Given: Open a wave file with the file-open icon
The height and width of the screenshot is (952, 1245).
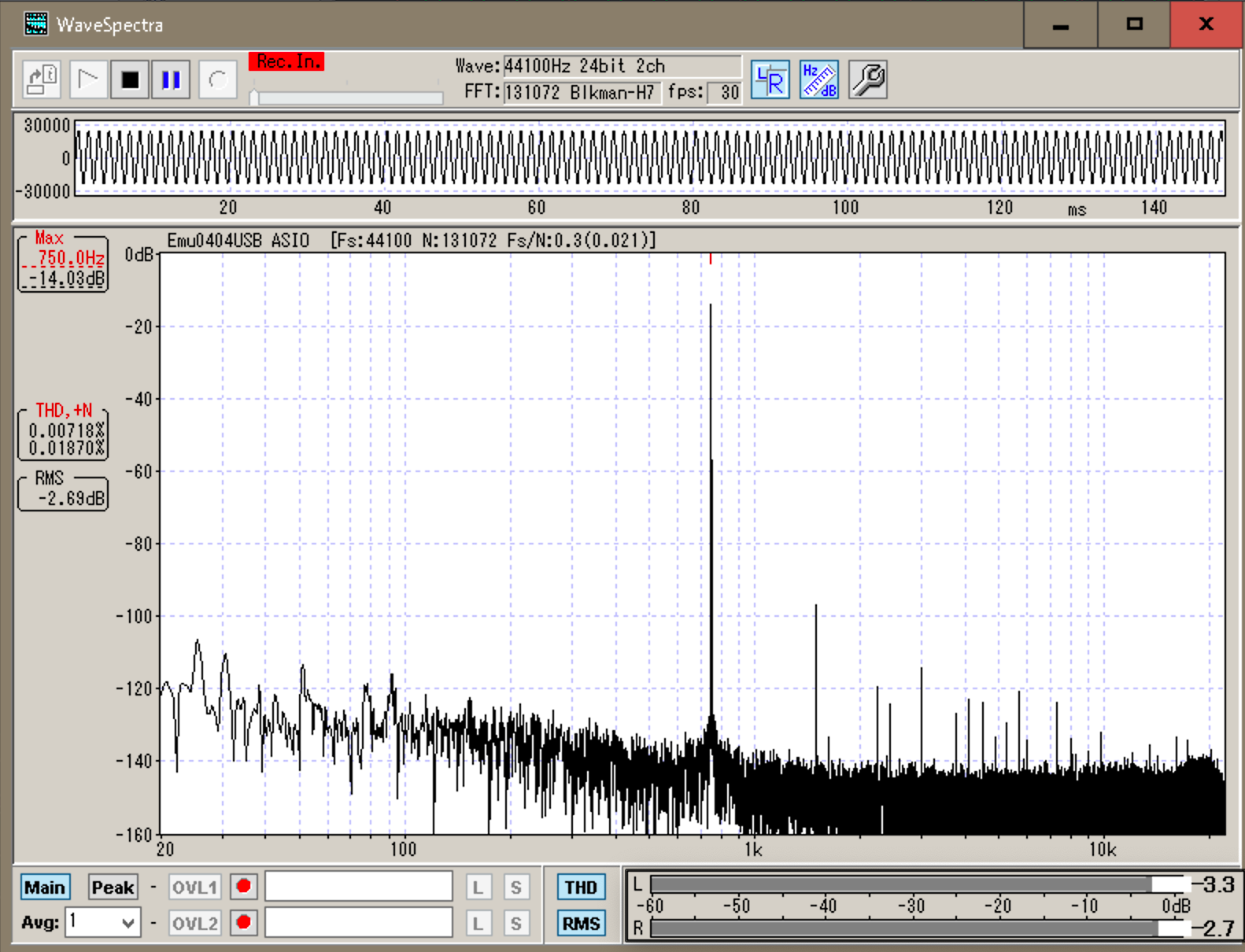Looking at the screenshot, I should [42, 80].
